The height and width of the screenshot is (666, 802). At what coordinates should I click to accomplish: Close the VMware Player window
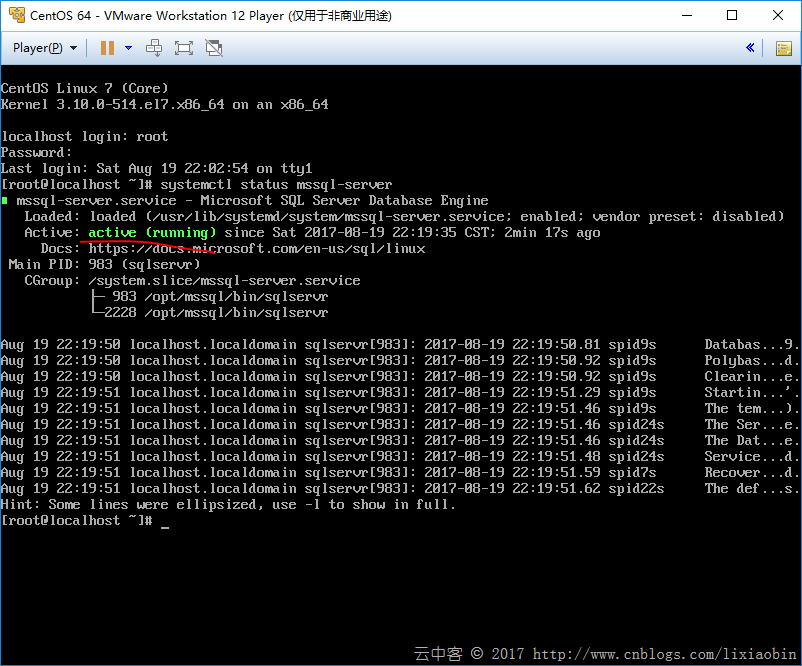point(778,15)
